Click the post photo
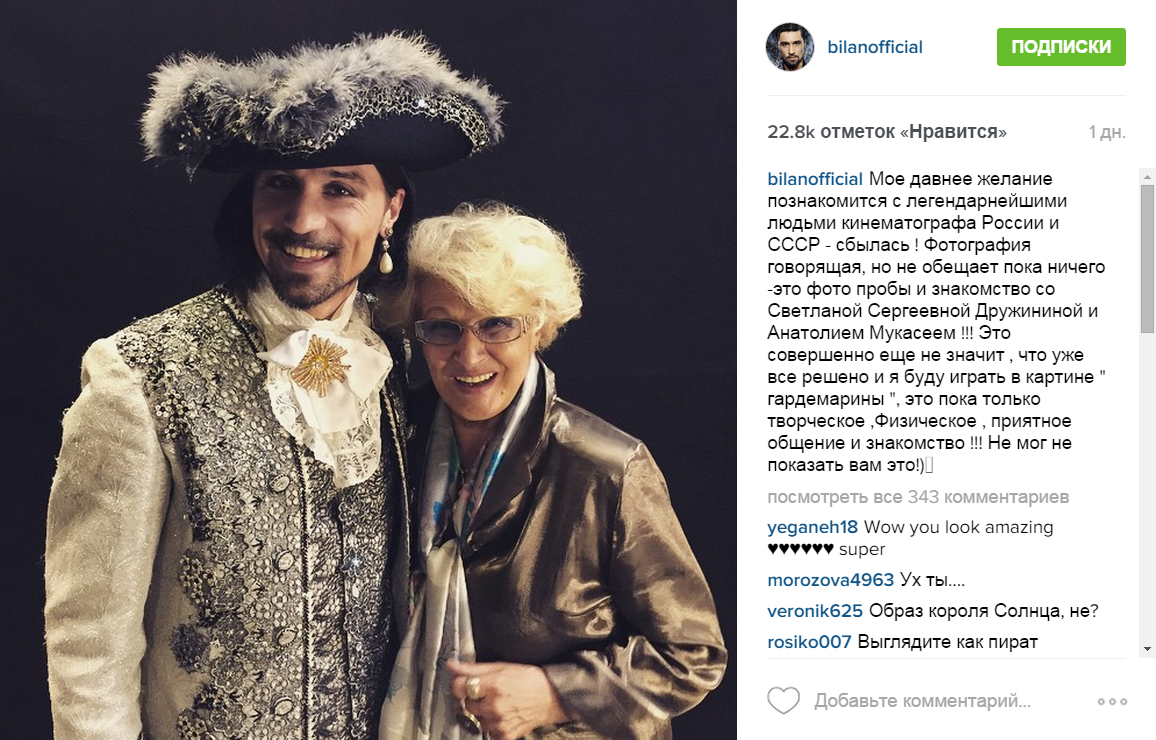Image resolution: width=1156 pixels, height=740 pixels. click(x=369, y=370)
